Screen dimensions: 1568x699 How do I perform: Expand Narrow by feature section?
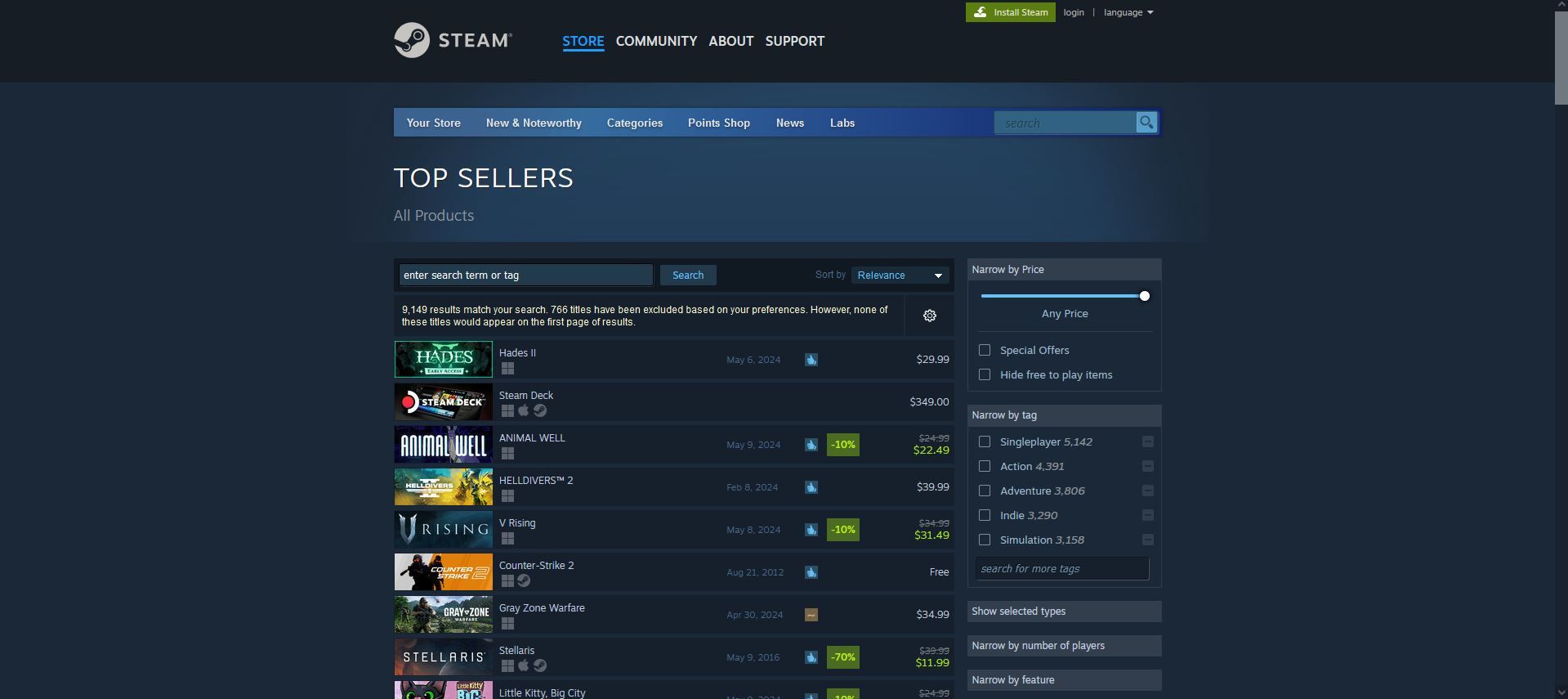[1064, 680]
